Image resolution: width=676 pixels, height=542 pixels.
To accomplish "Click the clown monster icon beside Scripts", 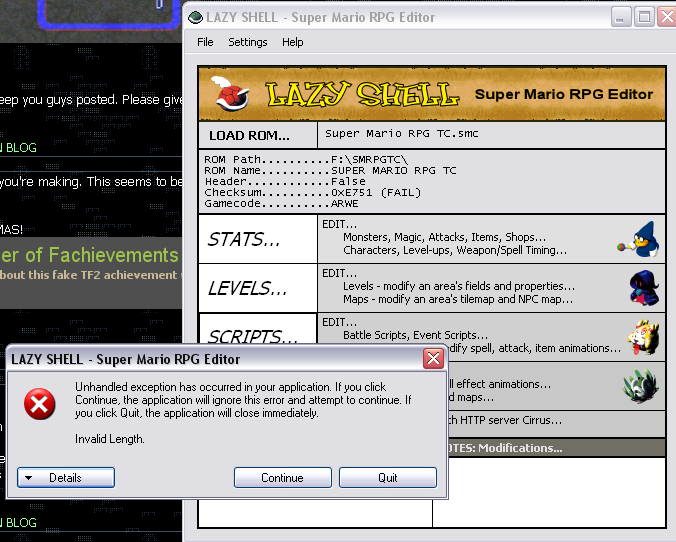I will coord(643,337).
